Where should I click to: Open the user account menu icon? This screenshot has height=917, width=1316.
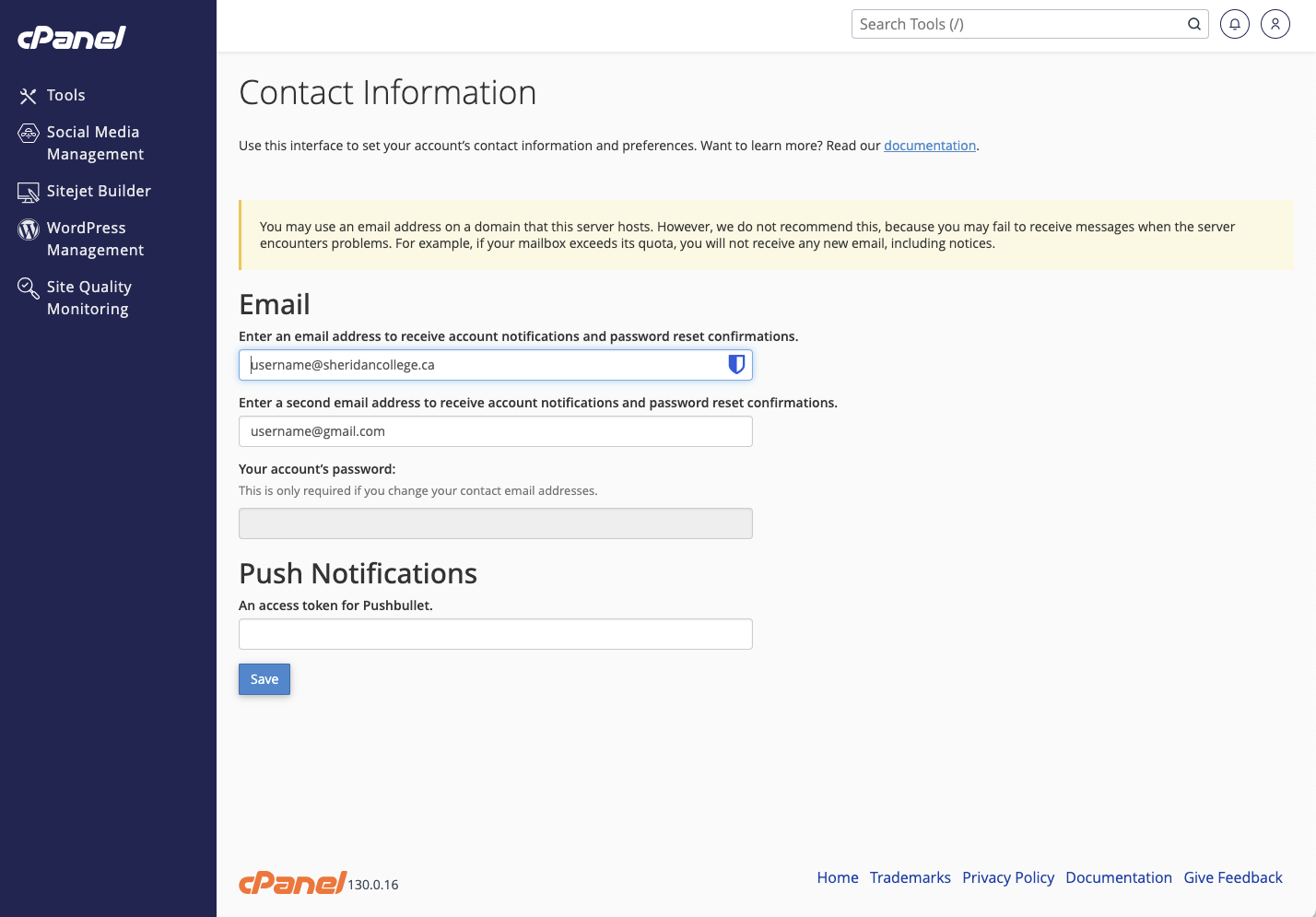1275,24
